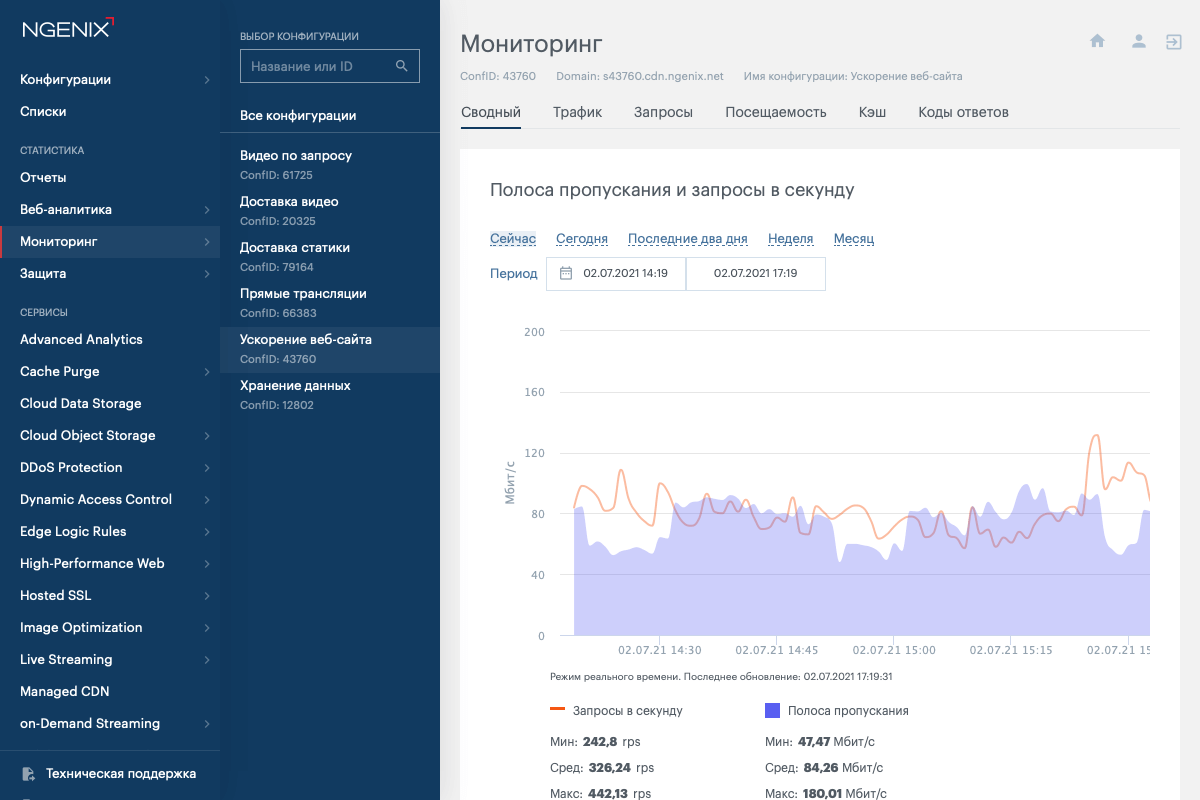Open the Коды ответов tab
The width and height of the screenshot is (1200, 800).
(x=964, y=112)
